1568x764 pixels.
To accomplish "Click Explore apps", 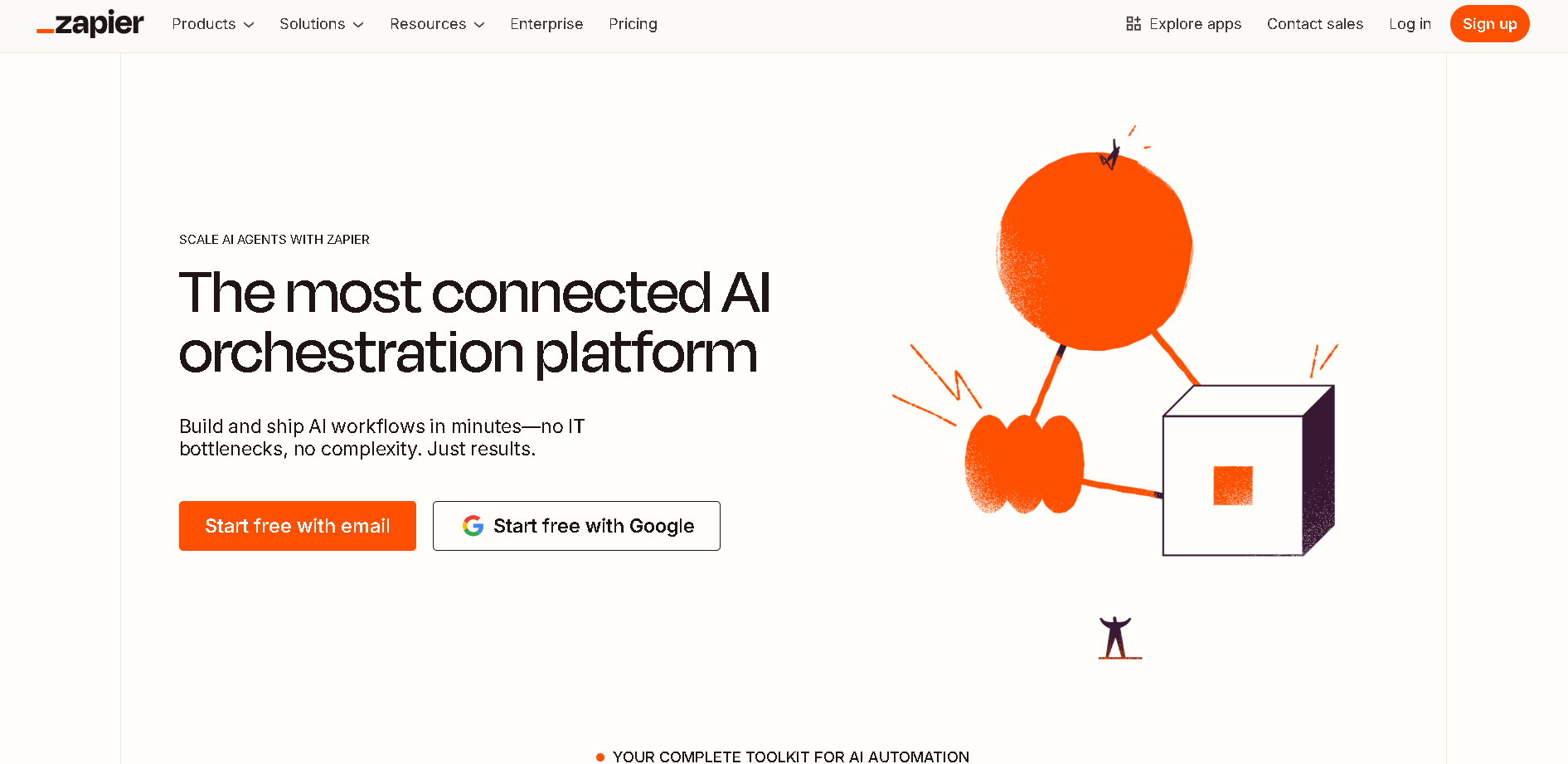I will (1195, 23).
